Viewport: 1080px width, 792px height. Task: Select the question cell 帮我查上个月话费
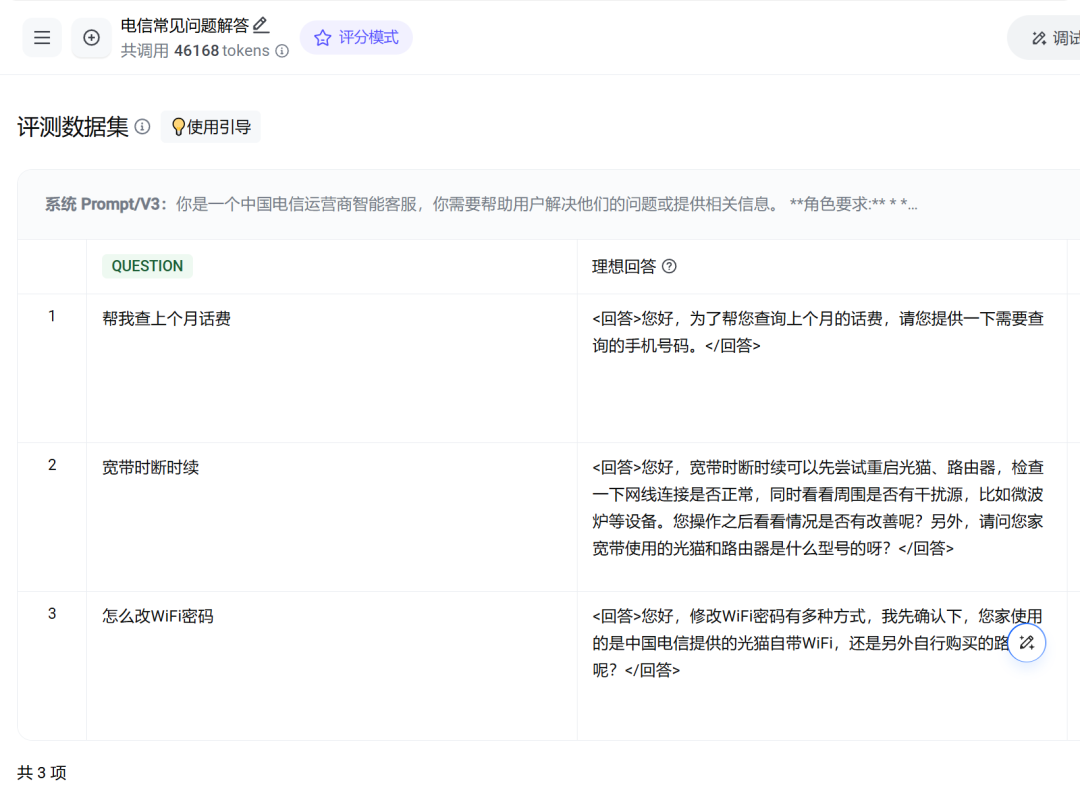pos(166,319)
